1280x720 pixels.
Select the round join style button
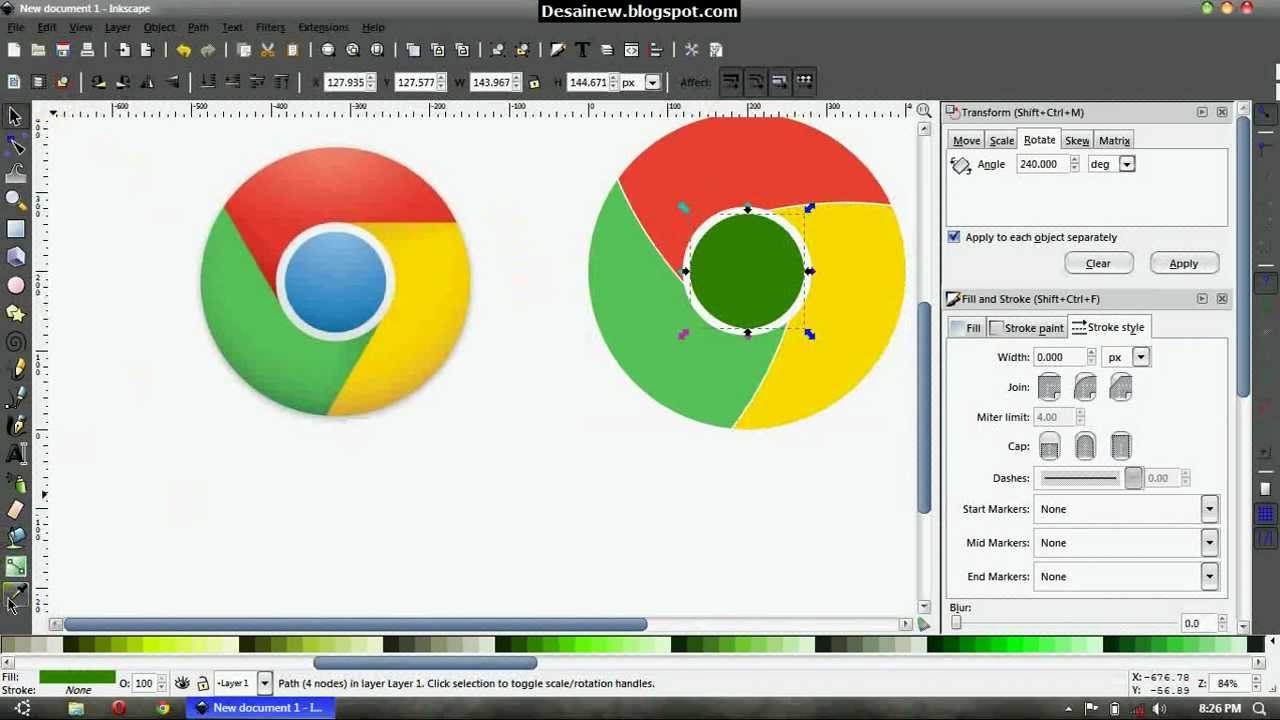pyautogui.click(x=1085, y=387)
